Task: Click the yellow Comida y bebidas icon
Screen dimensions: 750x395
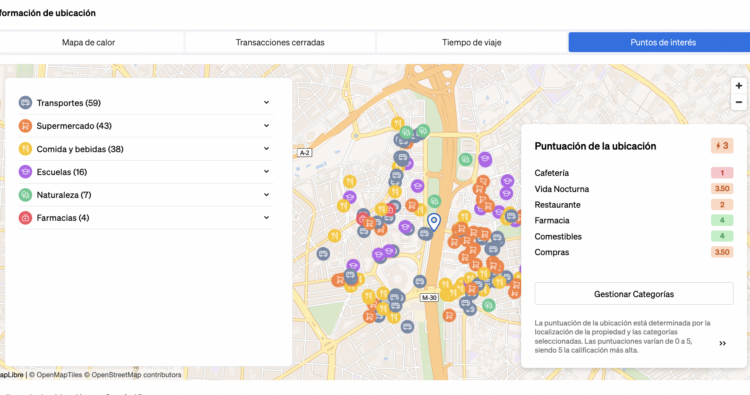Action: pyautogui.click(x=25, y=149)
